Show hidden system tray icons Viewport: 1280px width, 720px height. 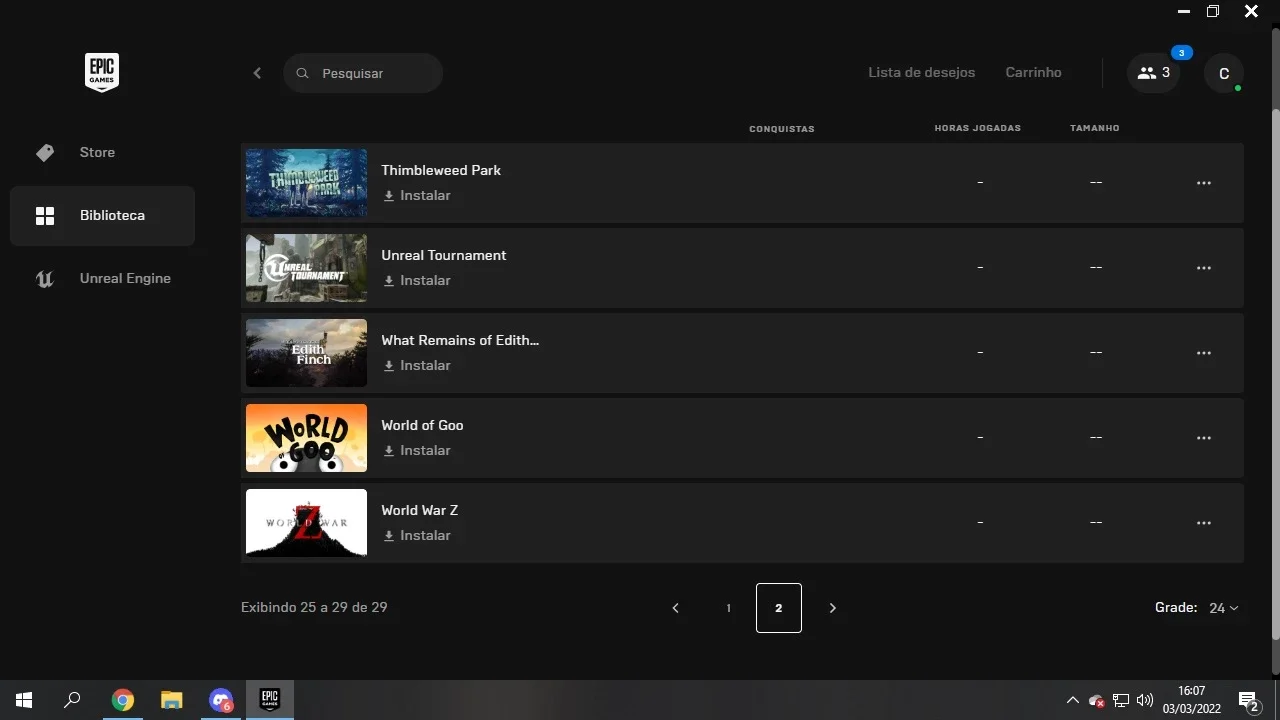pos(1073,701)
